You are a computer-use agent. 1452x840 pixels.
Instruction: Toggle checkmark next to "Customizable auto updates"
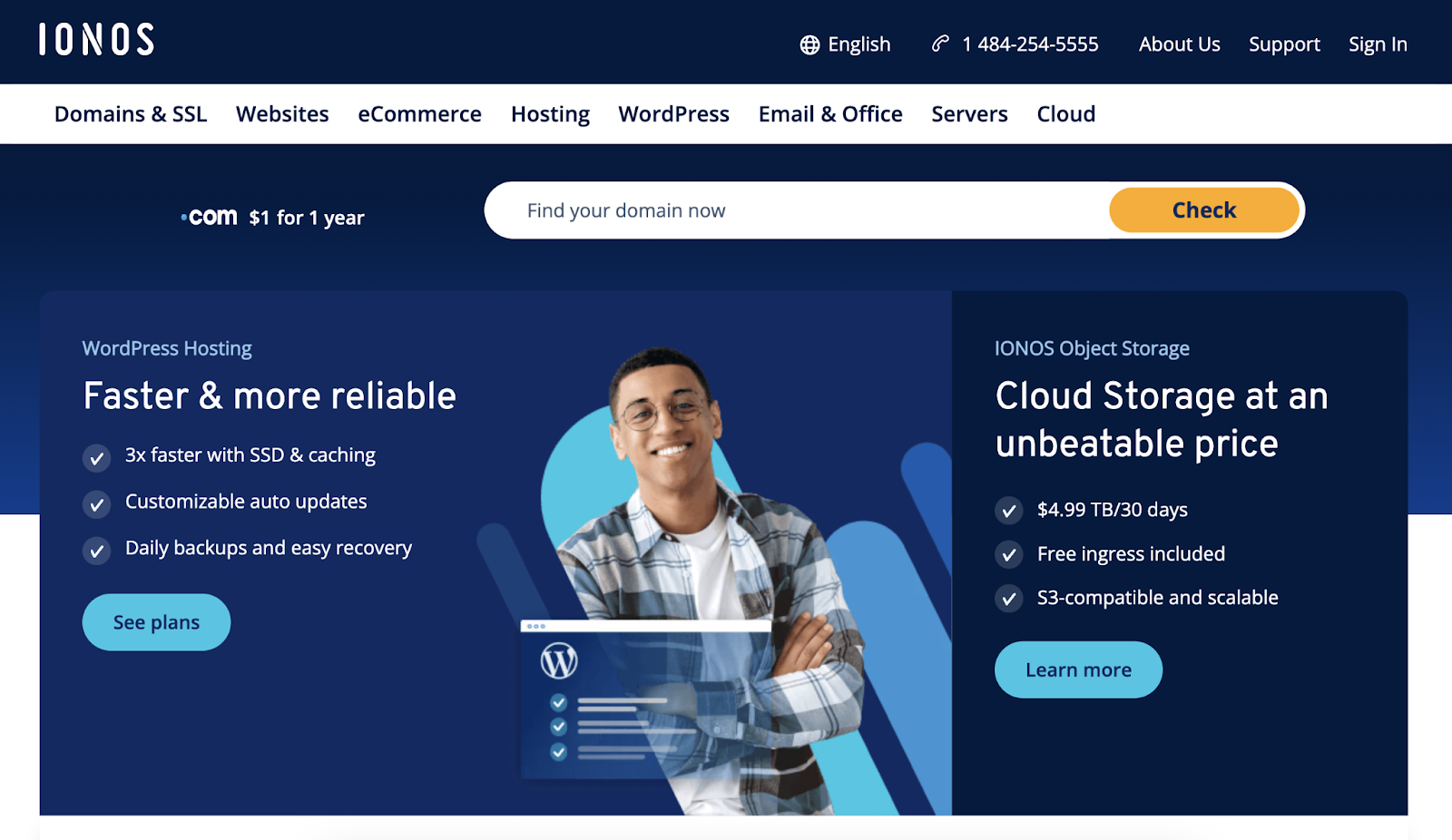[96, 504]
